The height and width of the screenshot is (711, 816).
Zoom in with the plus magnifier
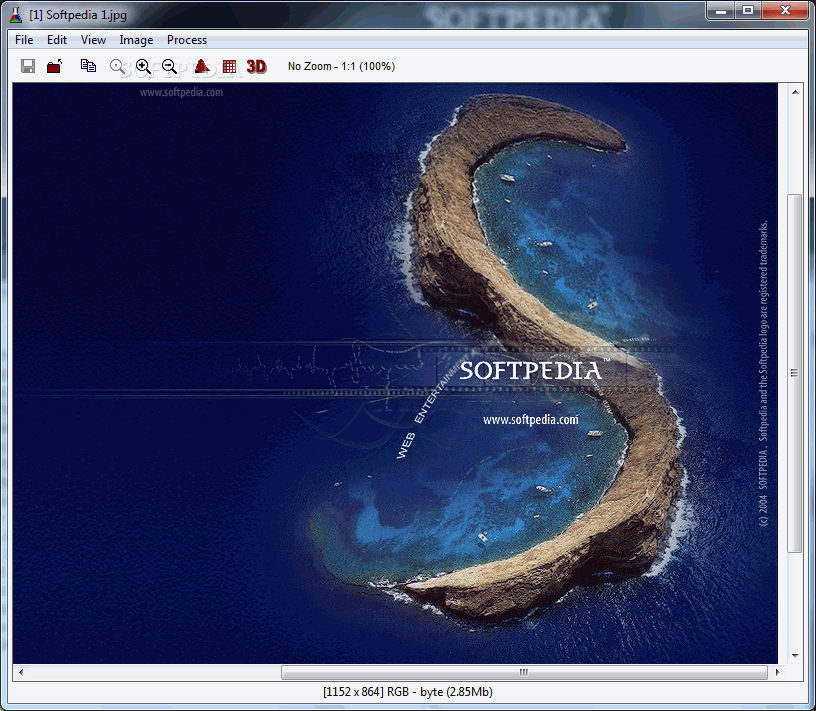pos(143,66)
